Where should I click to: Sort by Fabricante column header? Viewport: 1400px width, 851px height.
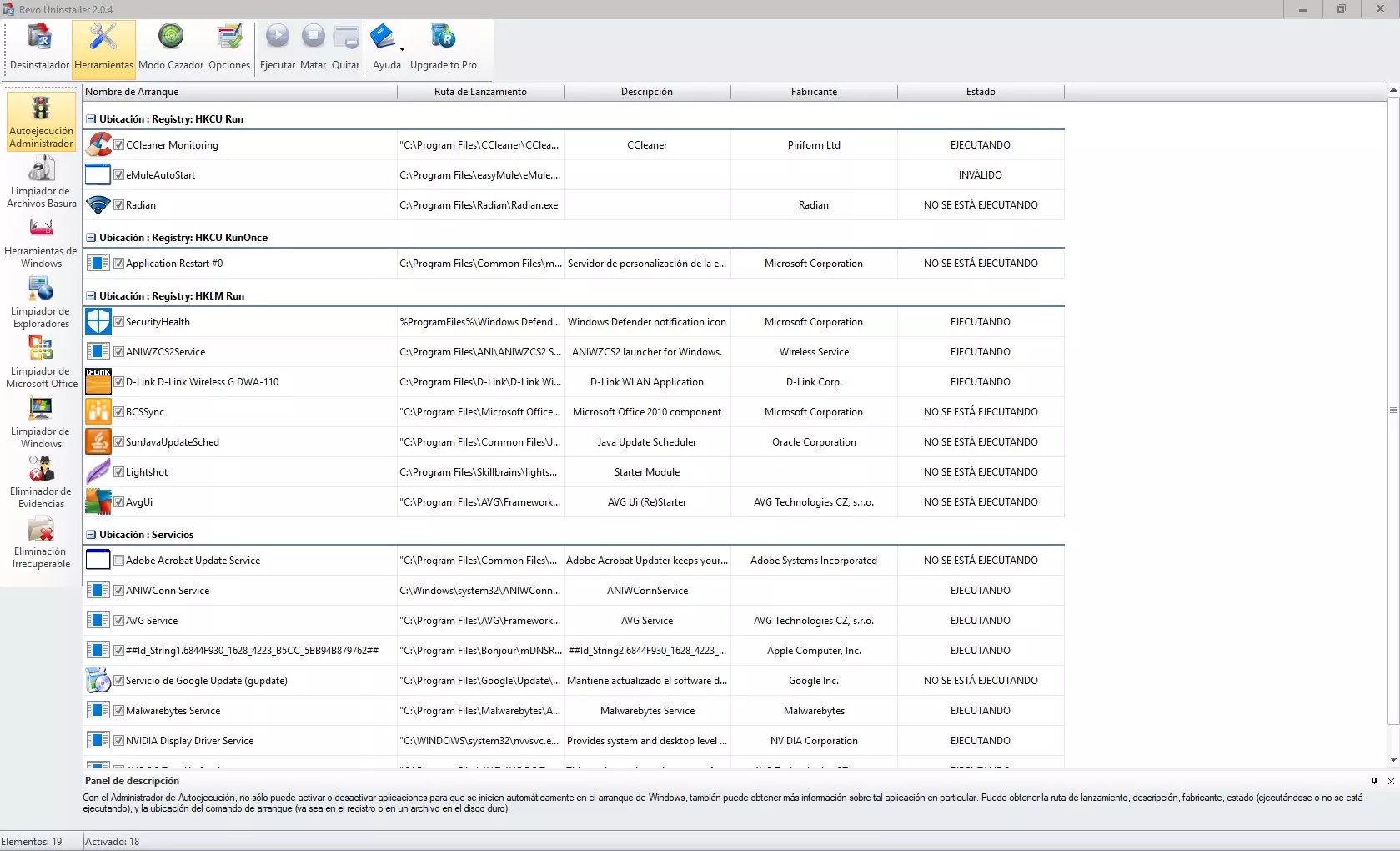click(x=814, y=92)
